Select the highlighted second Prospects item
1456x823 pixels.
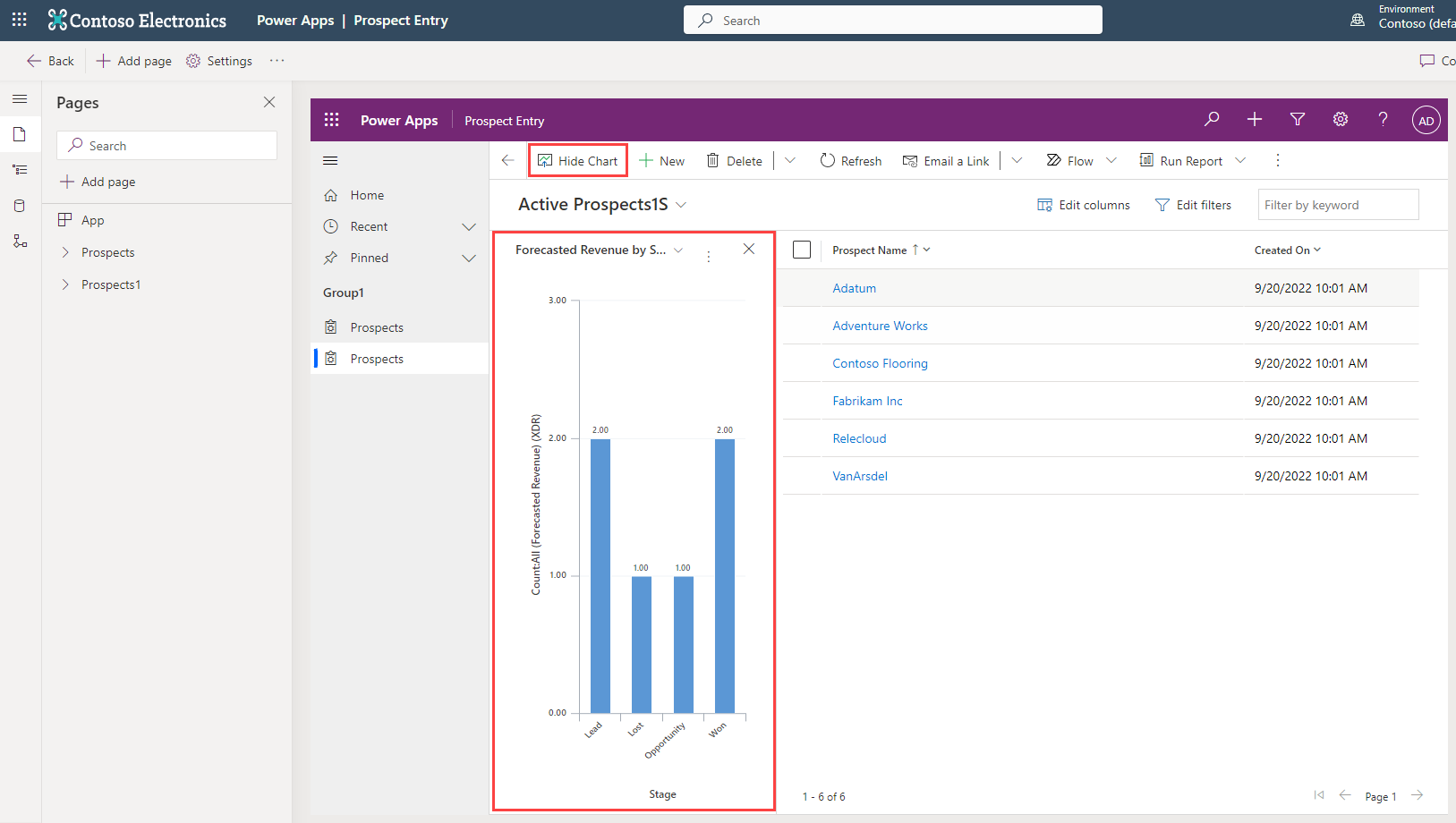[x=400, y=359]
